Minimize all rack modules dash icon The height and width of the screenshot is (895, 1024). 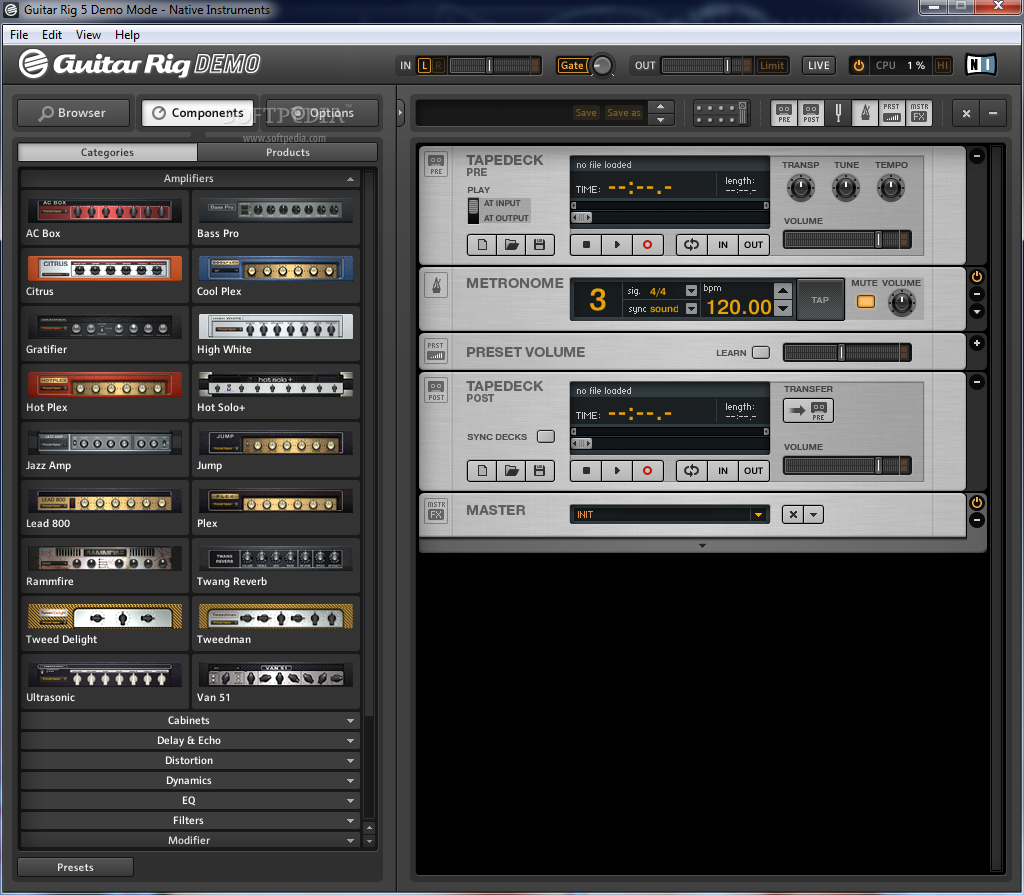pyautogui.click(x=993, y=113)
